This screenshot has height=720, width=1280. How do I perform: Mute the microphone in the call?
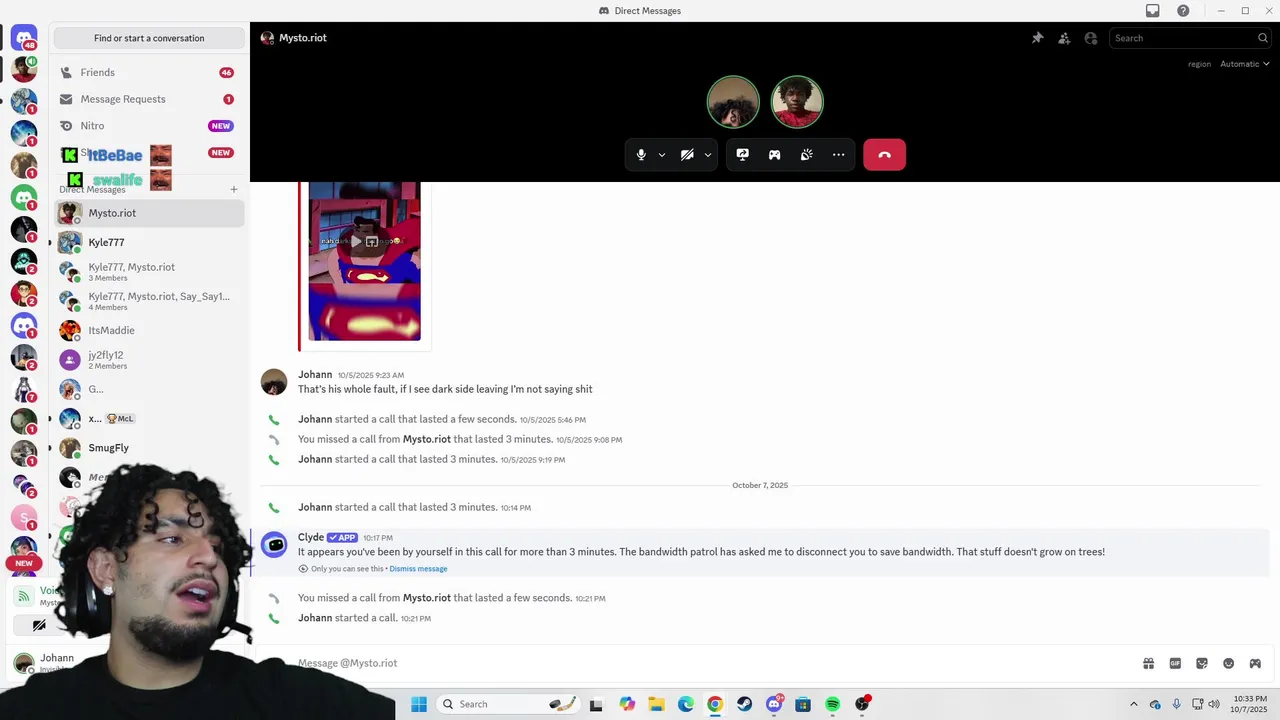[x=641, y=155]
